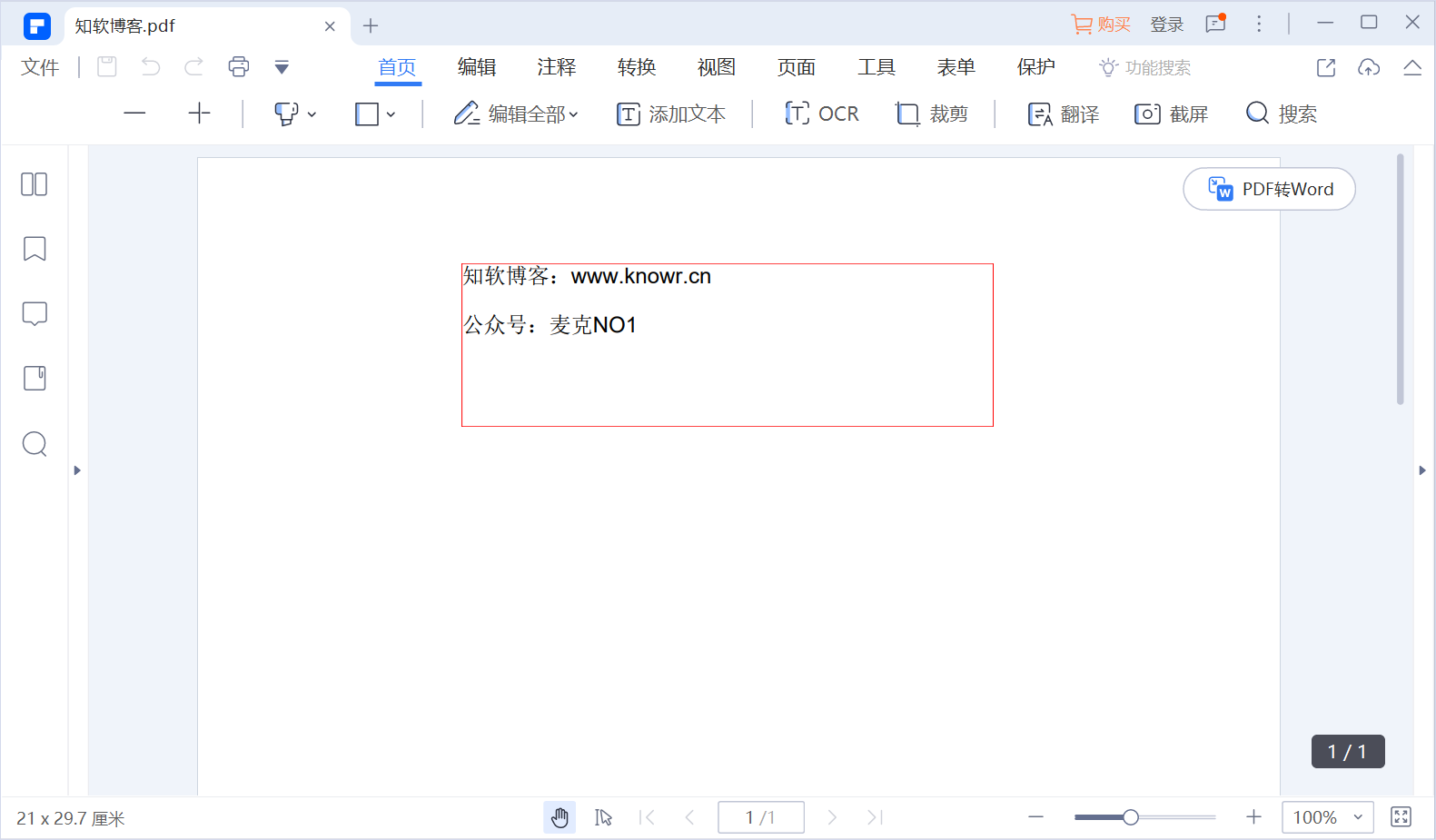Image resolution: width=1436 pixels, height=840 pixels.
Task: Select the crop (裁剪) tool
Action: click(932, 114)
